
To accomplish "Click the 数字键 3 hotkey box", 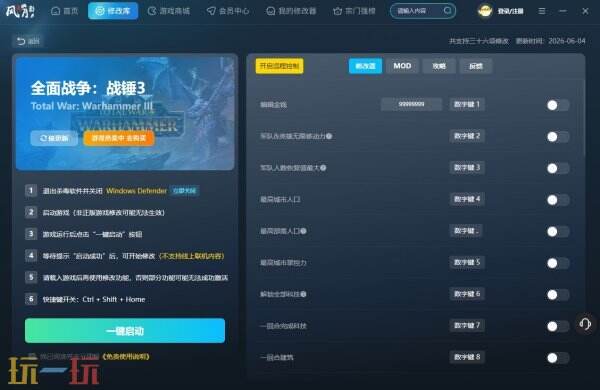I will tap(467, 167).
